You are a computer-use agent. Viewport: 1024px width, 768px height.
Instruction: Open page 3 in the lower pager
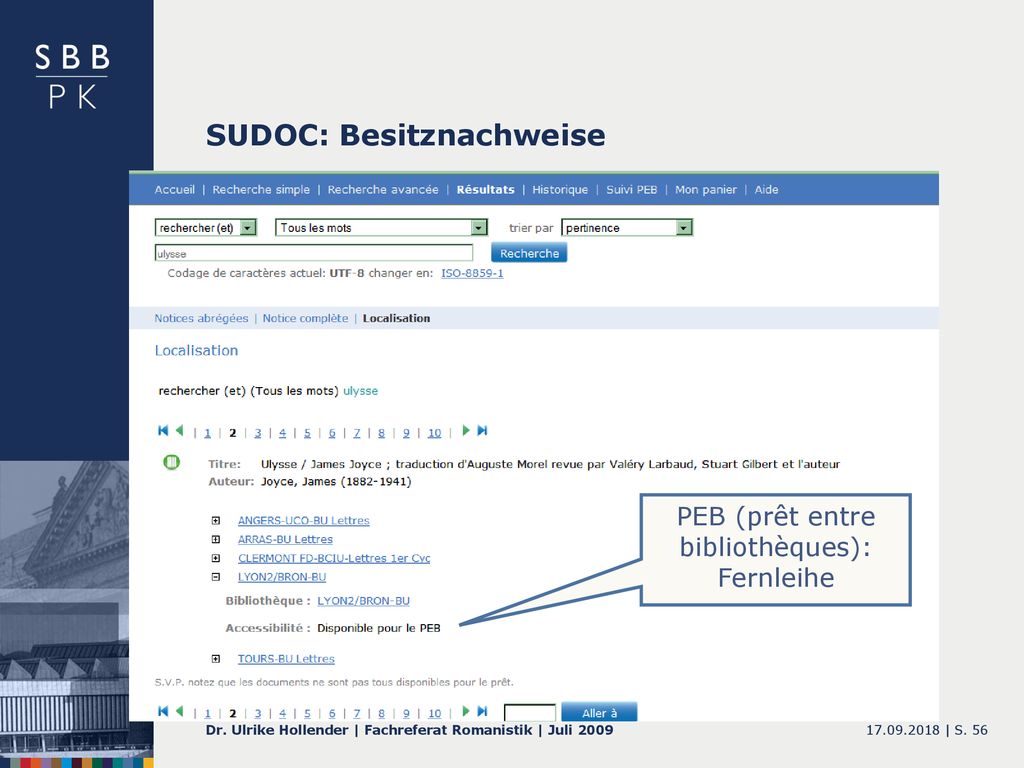pos(258,713)
